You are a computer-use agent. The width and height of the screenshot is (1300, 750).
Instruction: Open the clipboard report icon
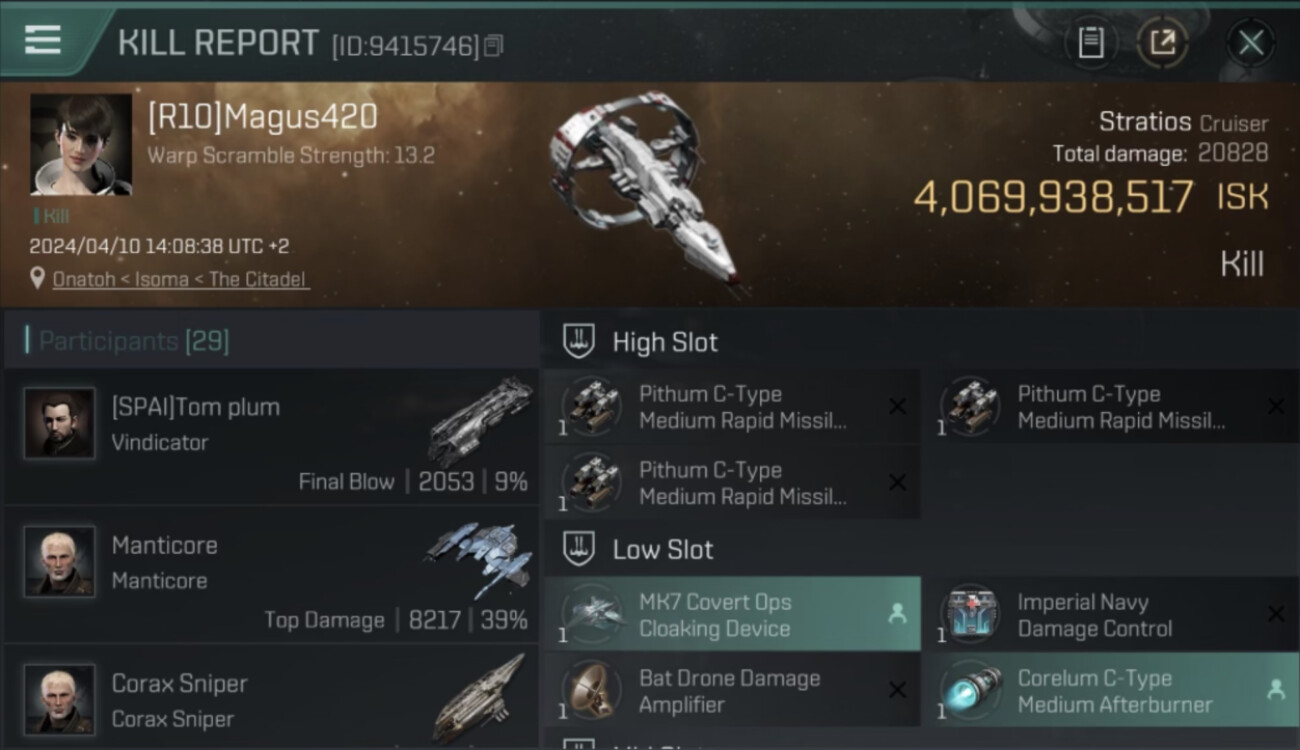1091,43
